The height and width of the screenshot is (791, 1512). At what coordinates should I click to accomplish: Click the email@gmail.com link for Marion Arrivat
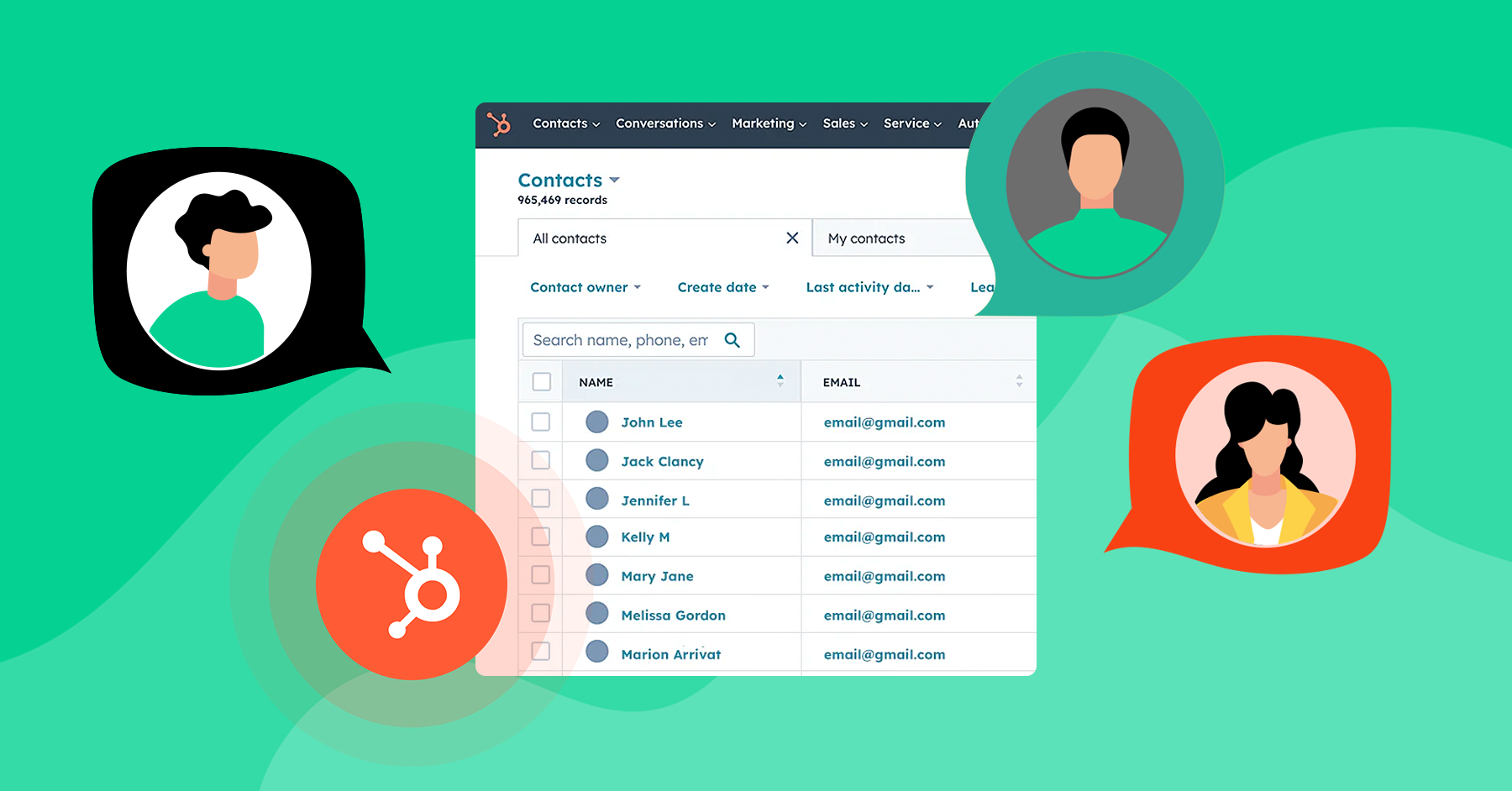(885, 654)
